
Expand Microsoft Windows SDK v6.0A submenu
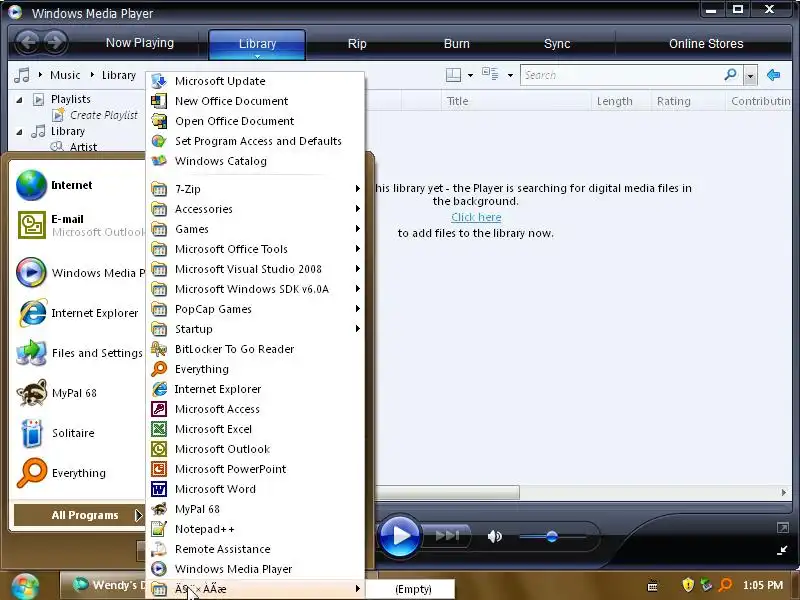(x=255, y=289)
